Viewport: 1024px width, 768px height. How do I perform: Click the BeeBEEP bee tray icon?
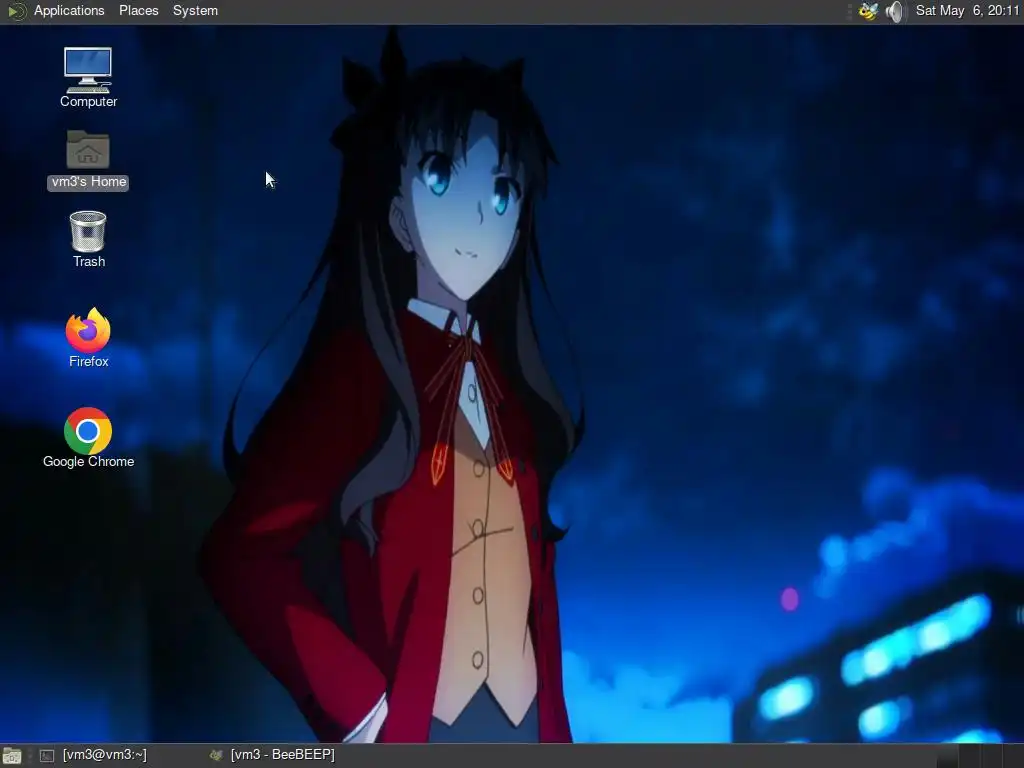869,11
